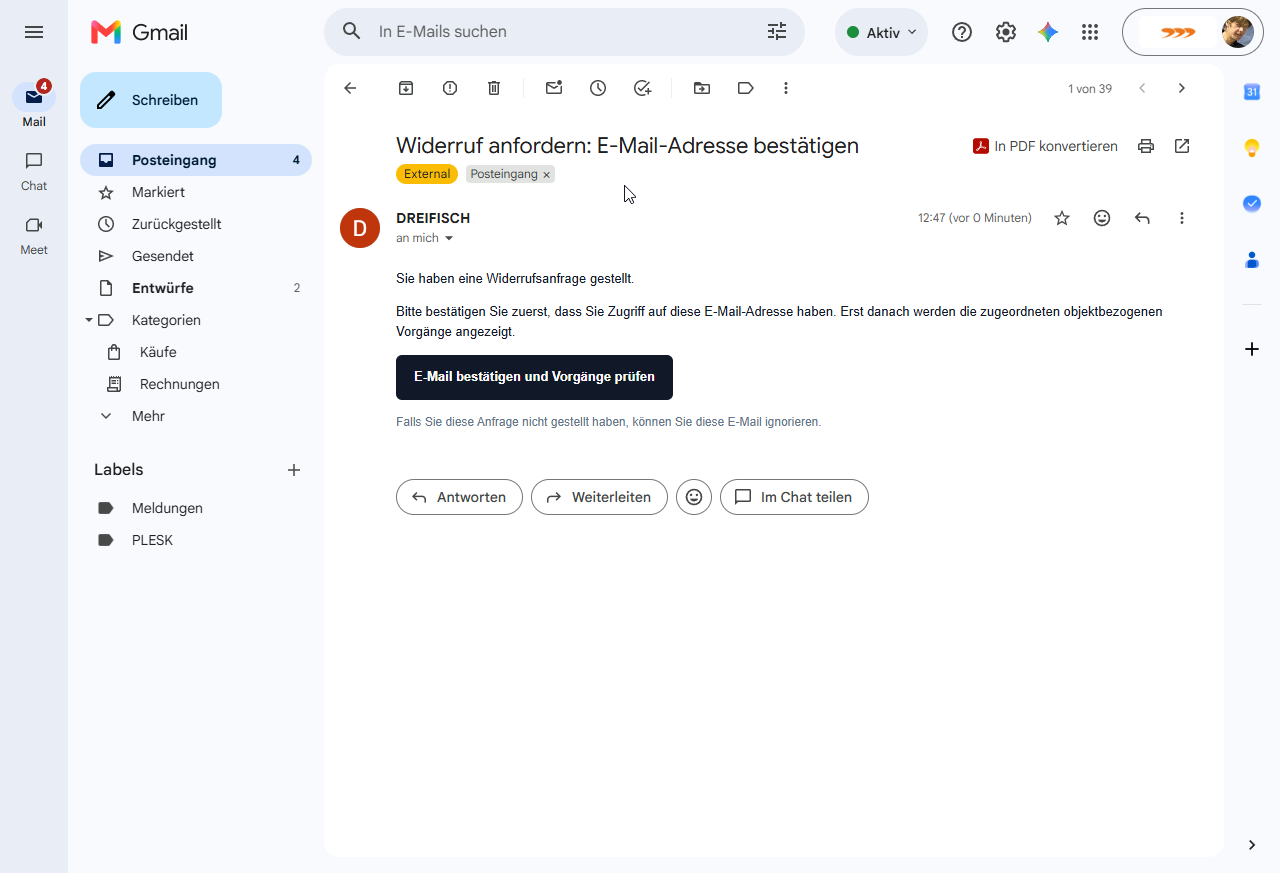Go back to inbox with arrow
1280x873 pixels.
click(x=350, y=88)
